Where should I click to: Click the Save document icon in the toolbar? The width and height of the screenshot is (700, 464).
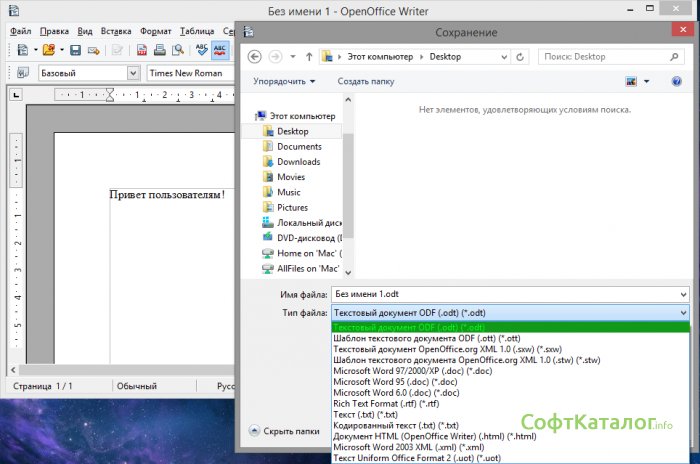pyautogui.click(x=73, y=49)
